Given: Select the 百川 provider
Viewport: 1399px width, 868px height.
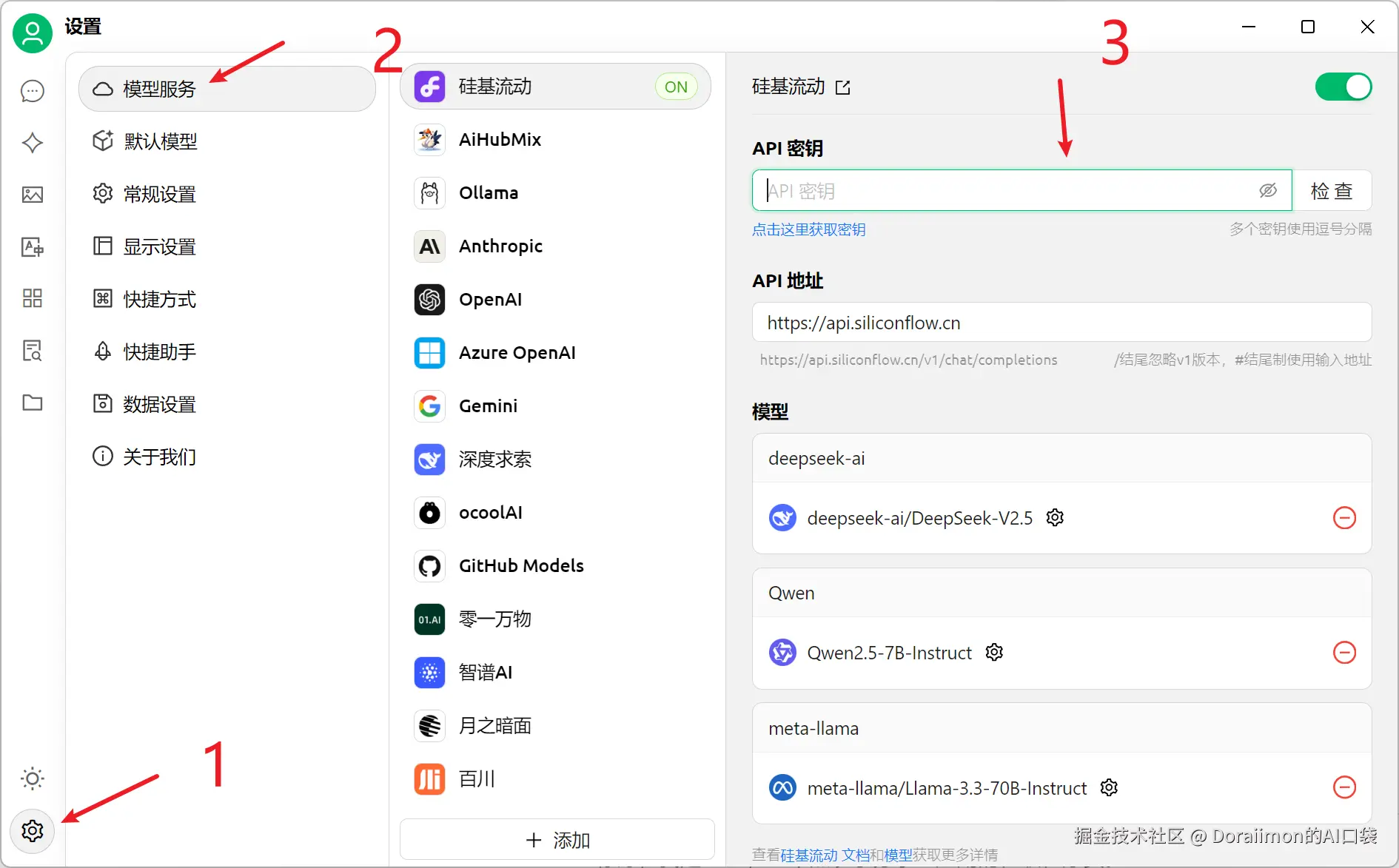Looking at the screenshot, I should click(x=555, y=779).
